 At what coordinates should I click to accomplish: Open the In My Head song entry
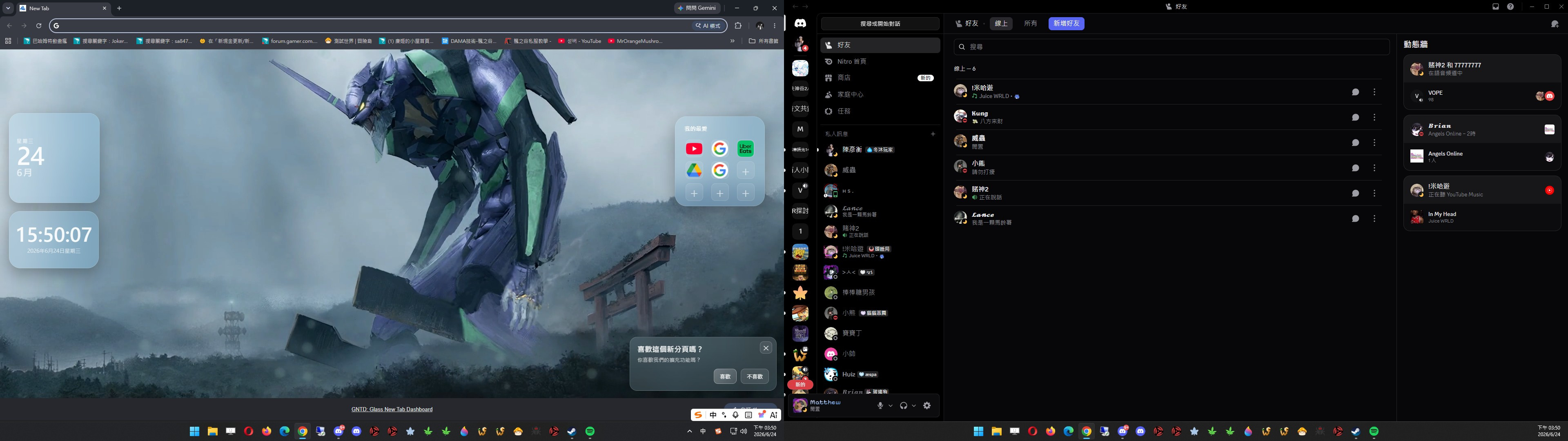1482,217
